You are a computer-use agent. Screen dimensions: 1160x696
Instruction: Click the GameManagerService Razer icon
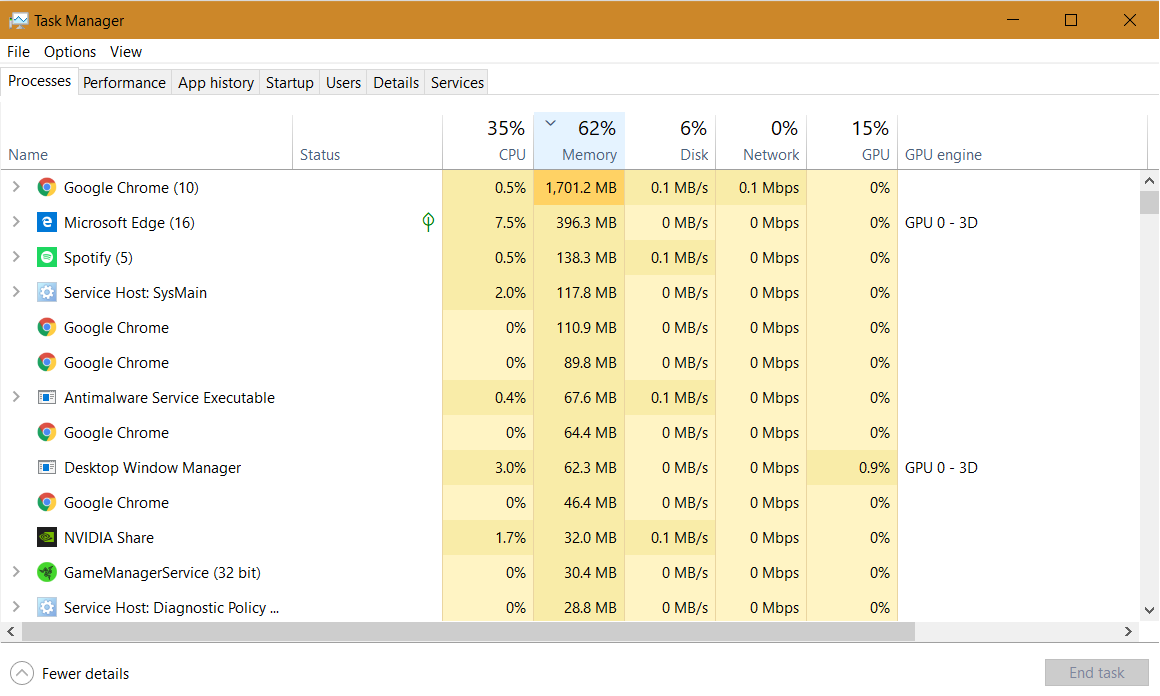pyautogui.click(x=47, y=572)
